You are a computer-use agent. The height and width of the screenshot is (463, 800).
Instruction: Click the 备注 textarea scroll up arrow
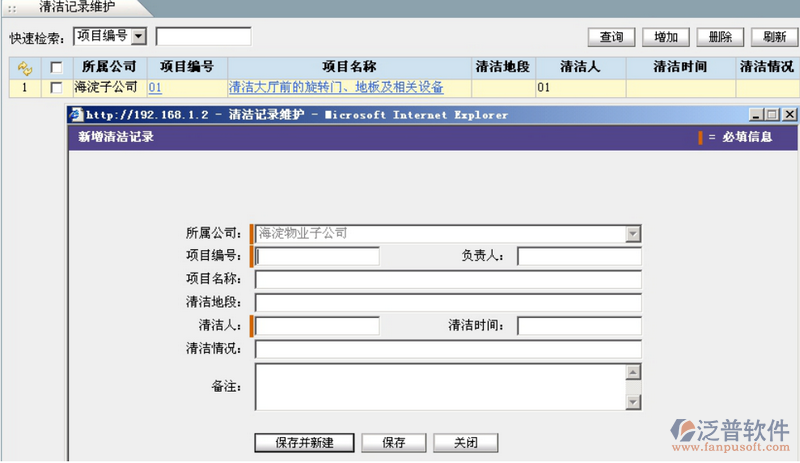click(x=632, y=372)
